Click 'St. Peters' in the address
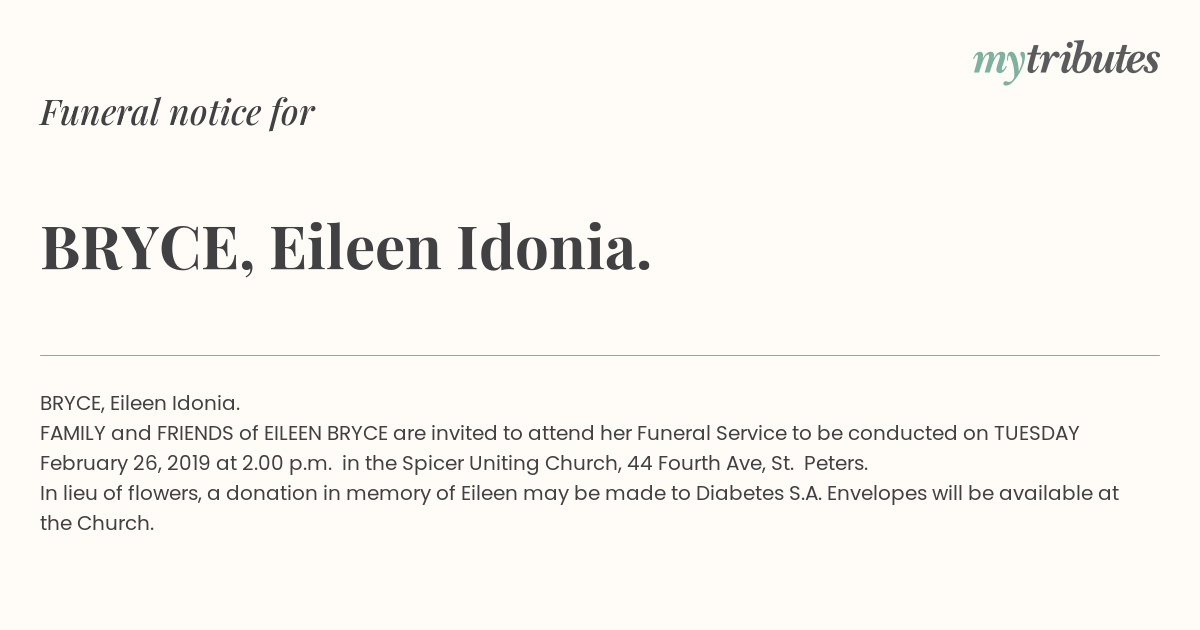 (819, 463)
